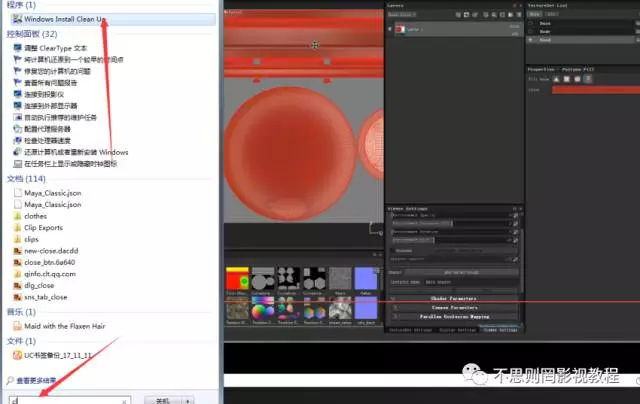The width and height of the screenshot is (640, 404).
Task: Open first Maya_Classic.json file result
Action: point(52,192)
